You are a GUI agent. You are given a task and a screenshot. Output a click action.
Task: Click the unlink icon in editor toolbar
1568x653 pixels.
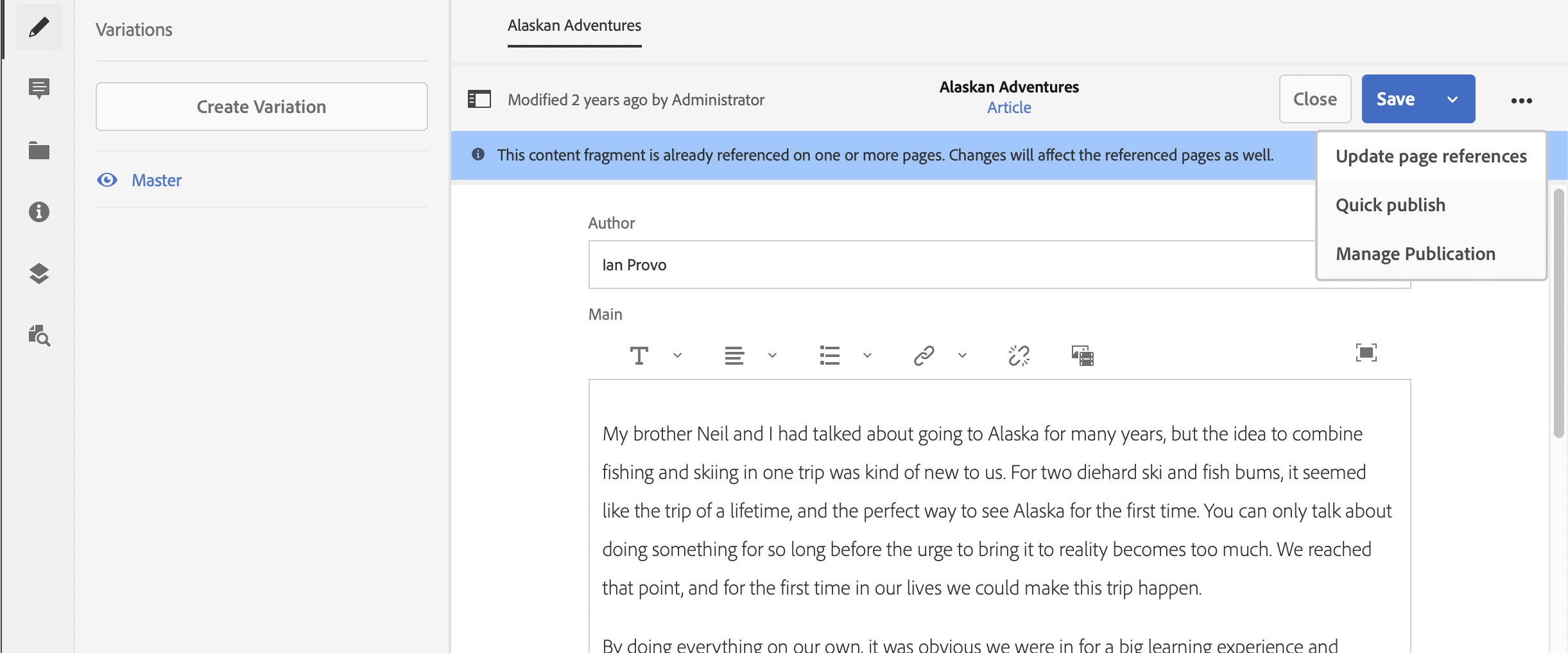coord(1019,355)
